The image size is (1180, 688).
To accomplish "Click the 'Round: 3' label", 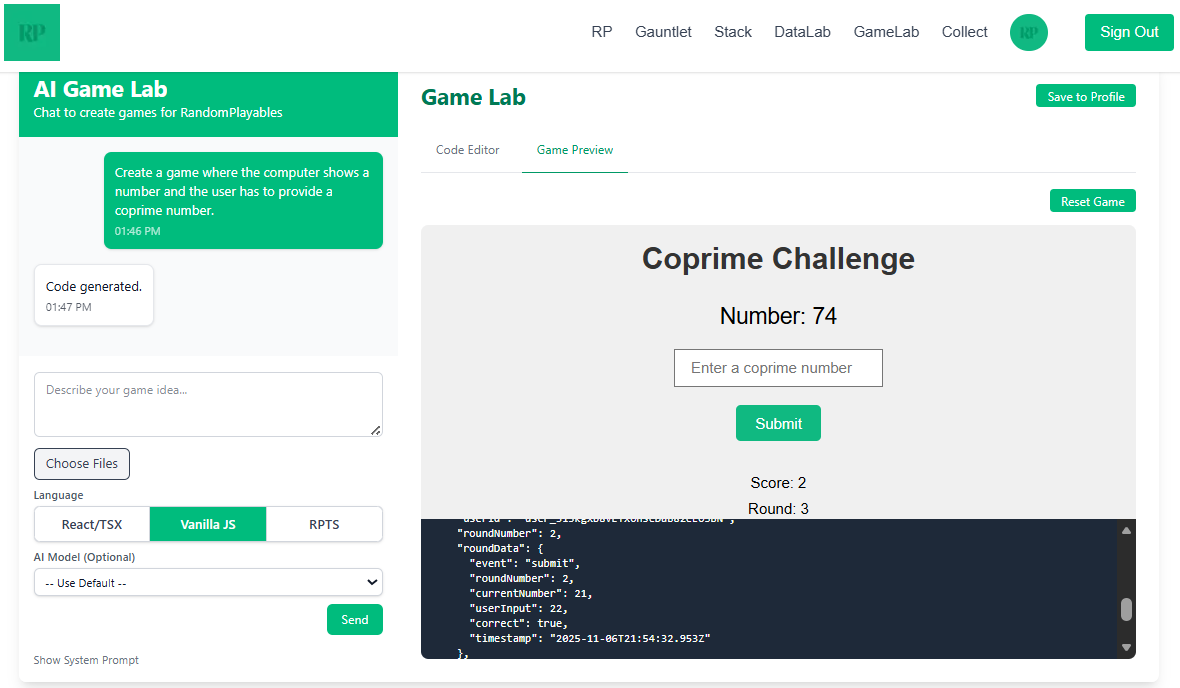I will [x=778, y=509].
